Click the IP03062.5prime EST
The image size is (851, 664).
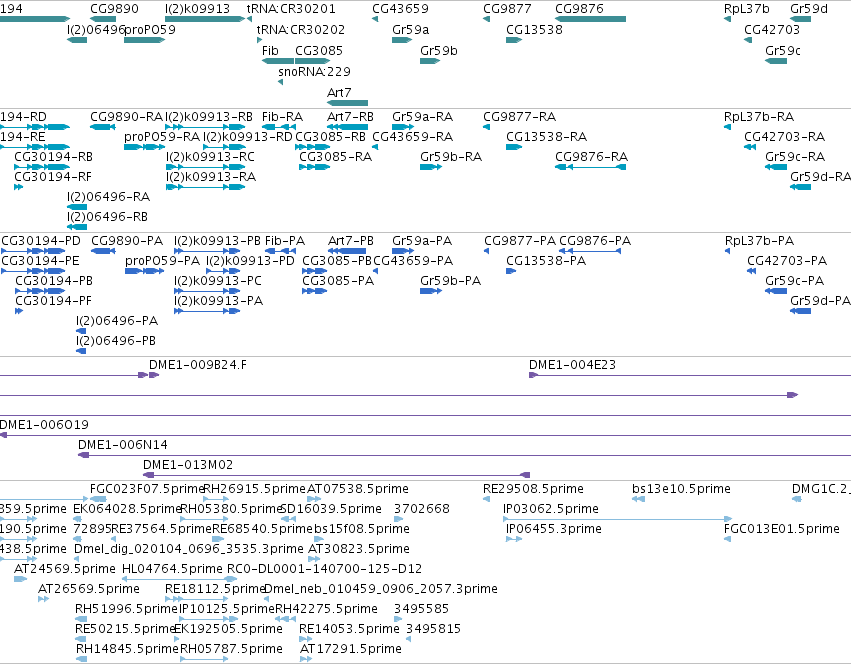[x=618, y=519]
